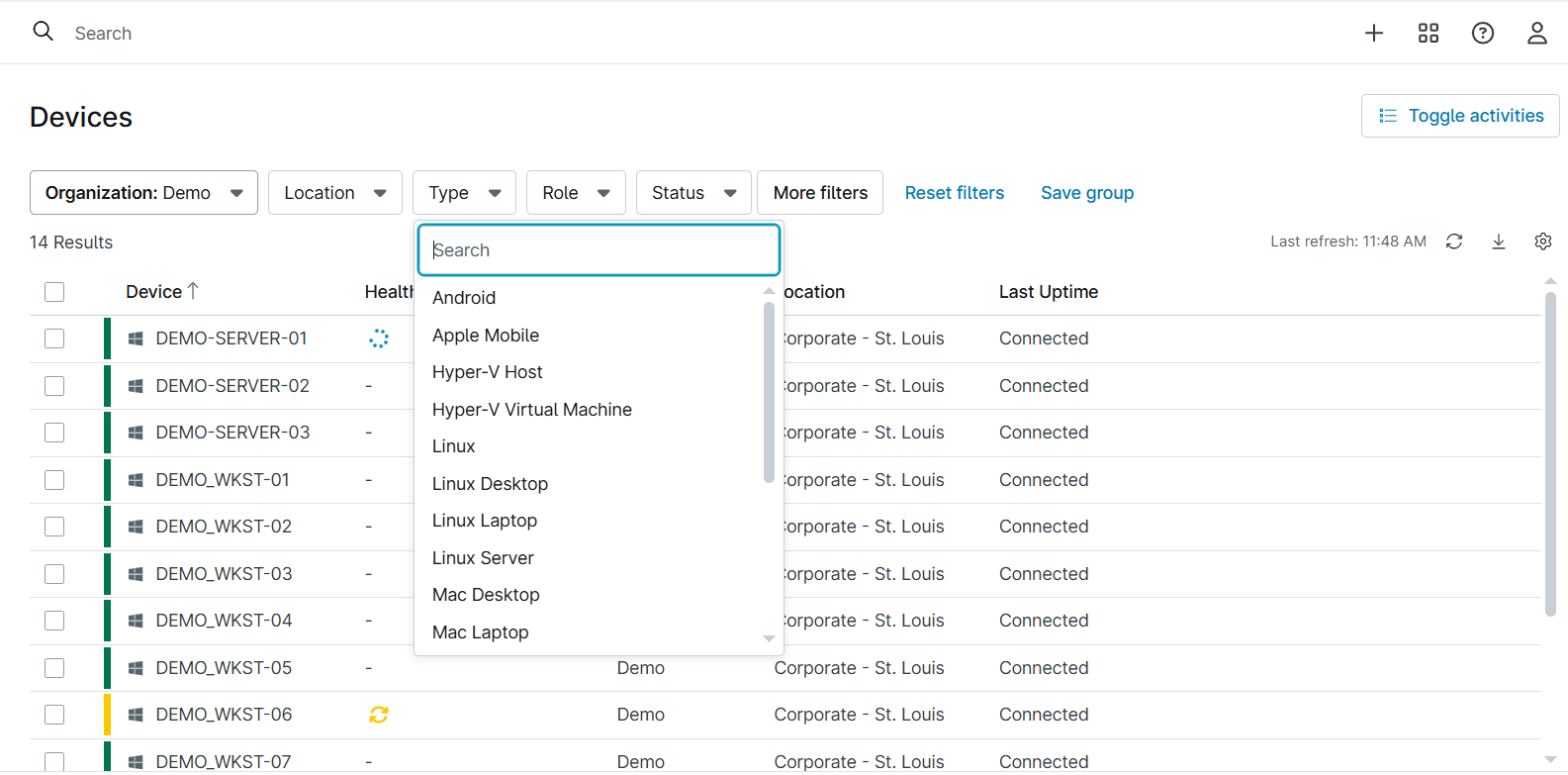
Task: Open device DEMO-SERVER-01
Action: [x=231, y=339]
